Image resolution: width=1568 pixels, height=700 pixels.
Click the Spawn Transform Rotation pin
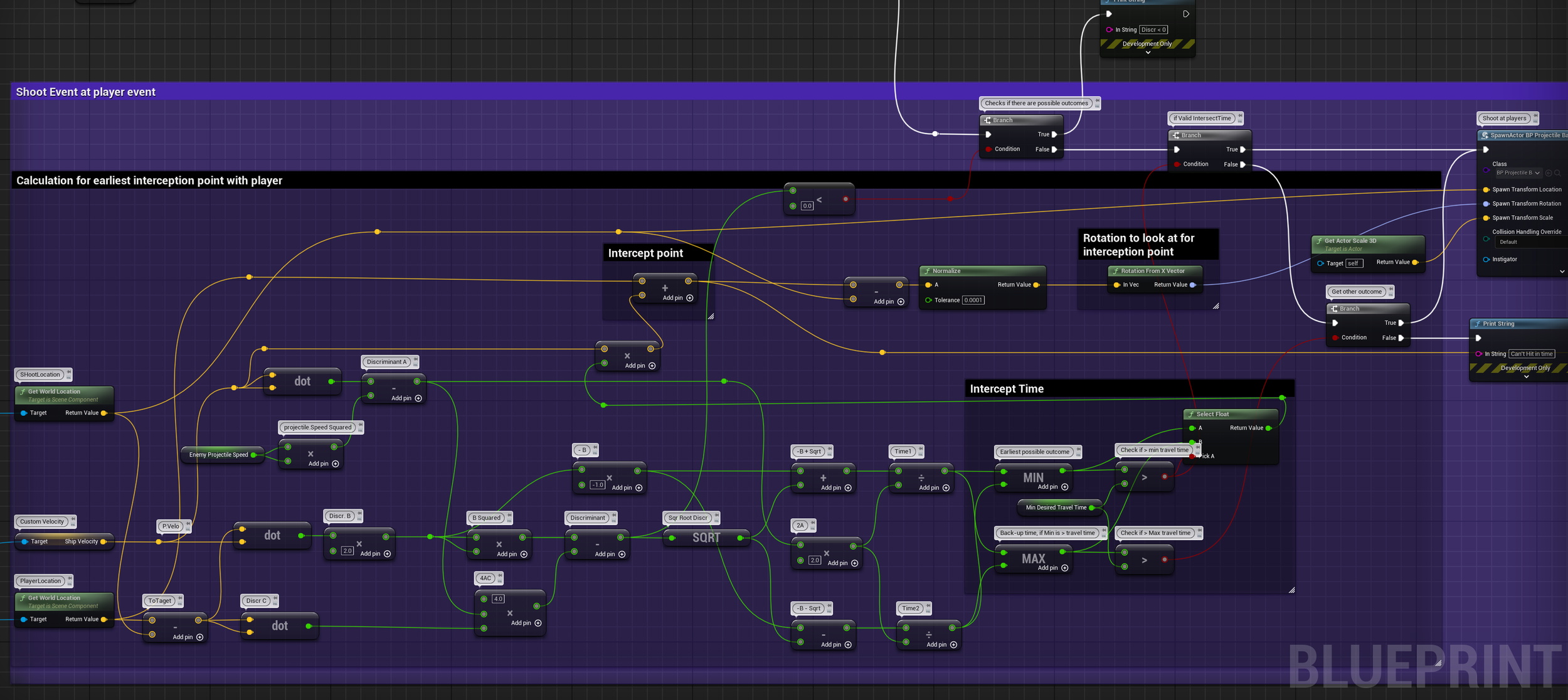pos(1486,203)
